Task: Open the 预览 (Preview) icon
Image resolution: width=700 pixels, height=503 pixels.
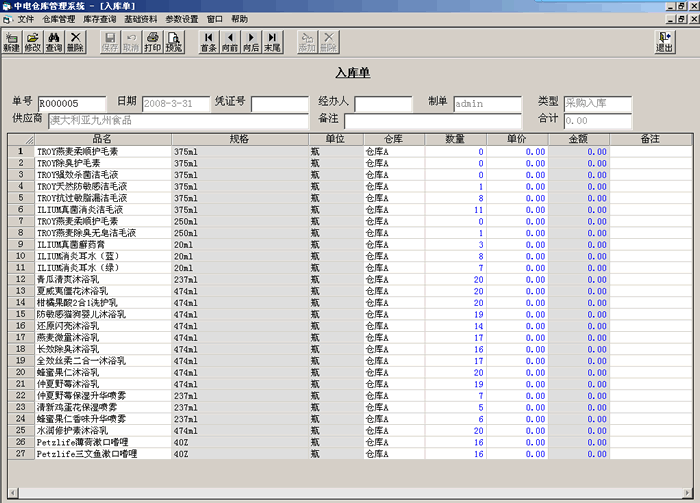Action: (x=174, y=42)
